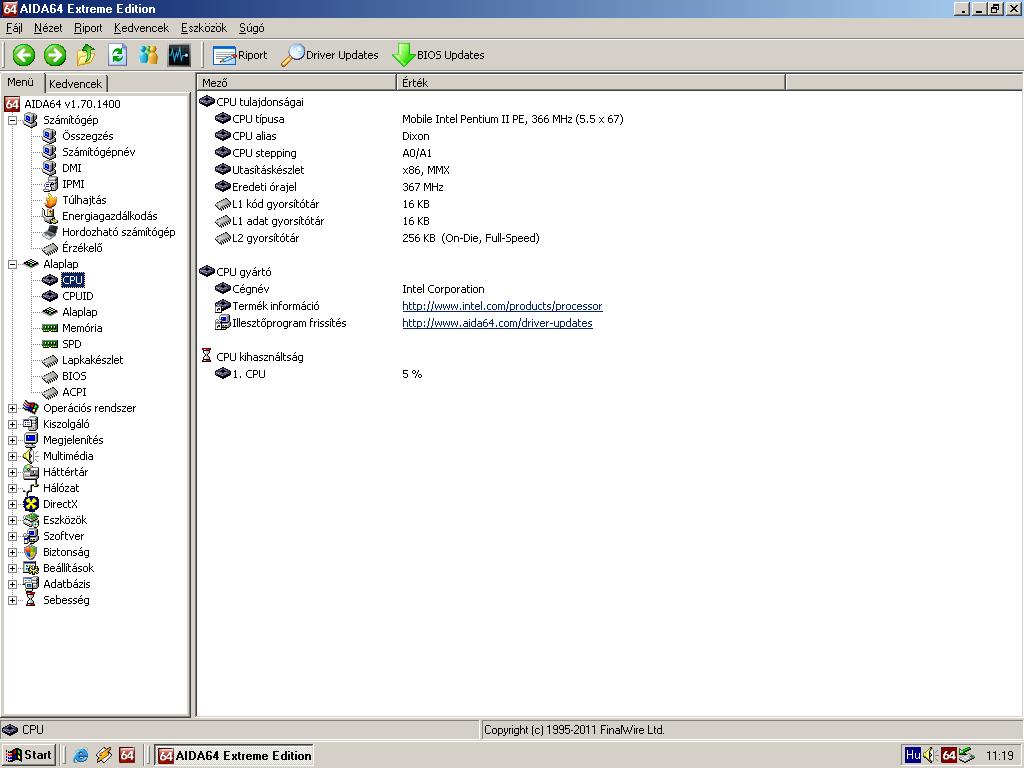Expand the Multimédia node
1024x768 pixels.
tap(12, 456)
